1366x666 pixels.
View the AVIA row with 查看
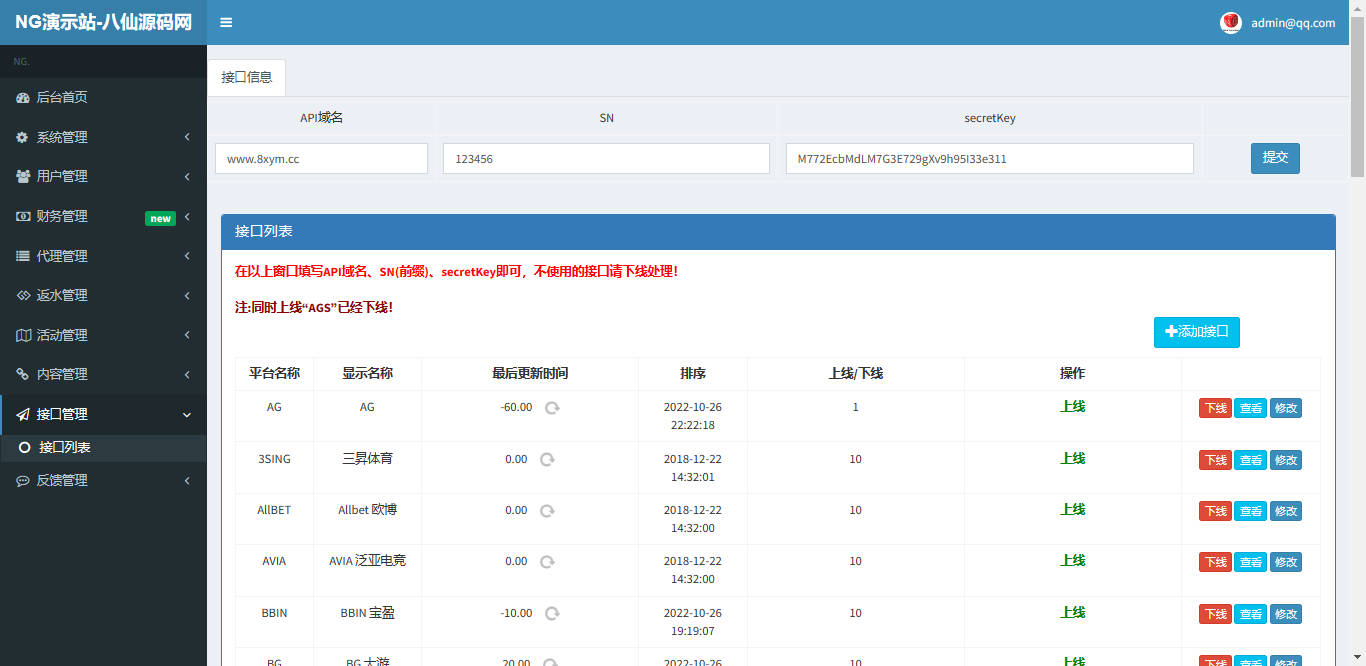[1250, 562]
